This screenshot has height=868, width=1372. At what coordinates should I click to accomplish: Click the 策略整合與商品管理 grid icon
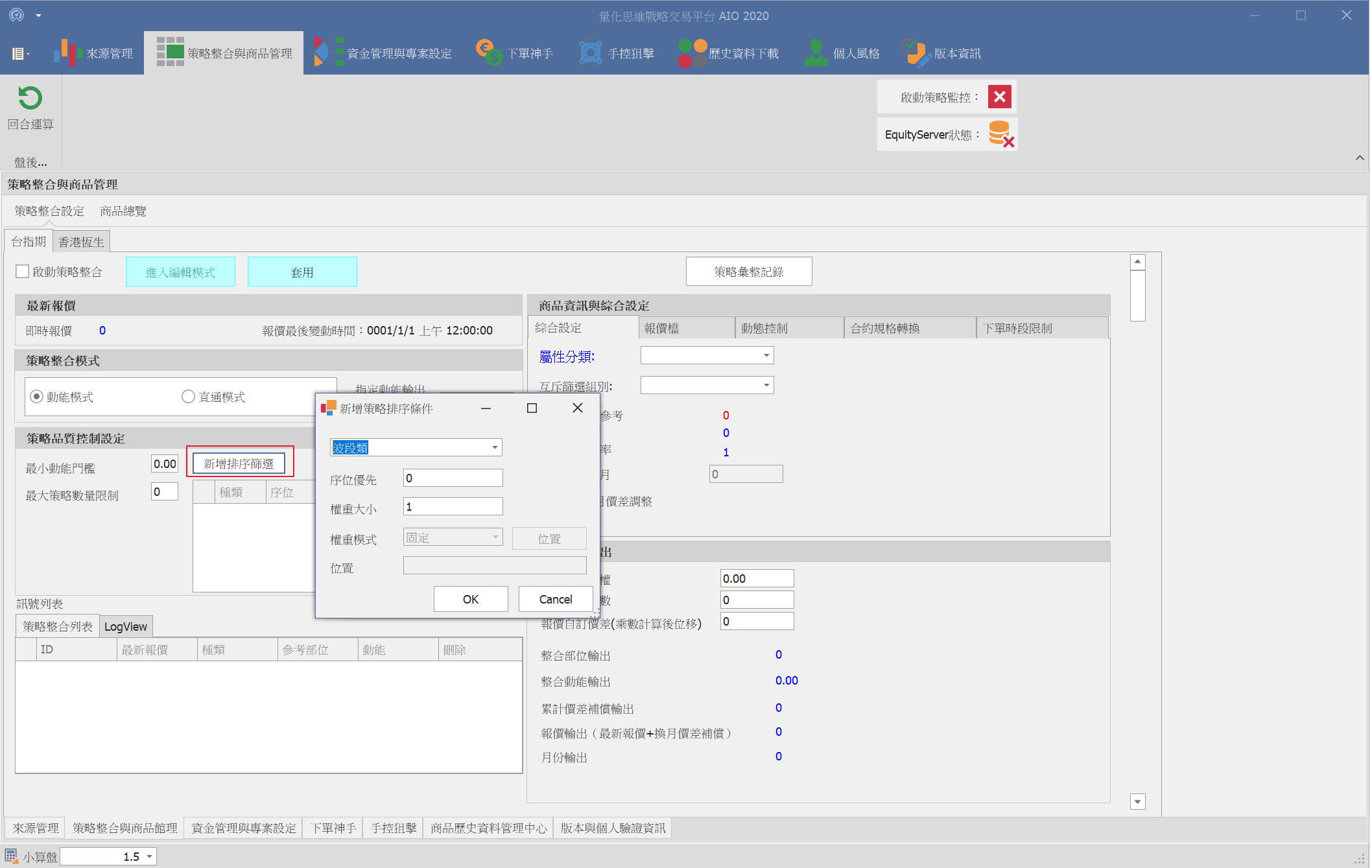tap(170, 52)
